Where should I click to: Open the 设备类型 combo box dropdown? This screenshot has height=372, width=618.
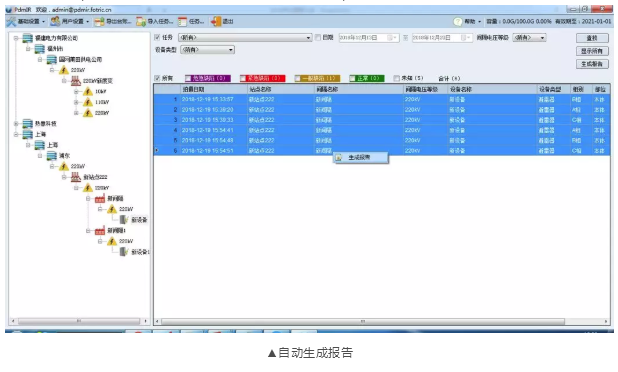tap(231, 50)
